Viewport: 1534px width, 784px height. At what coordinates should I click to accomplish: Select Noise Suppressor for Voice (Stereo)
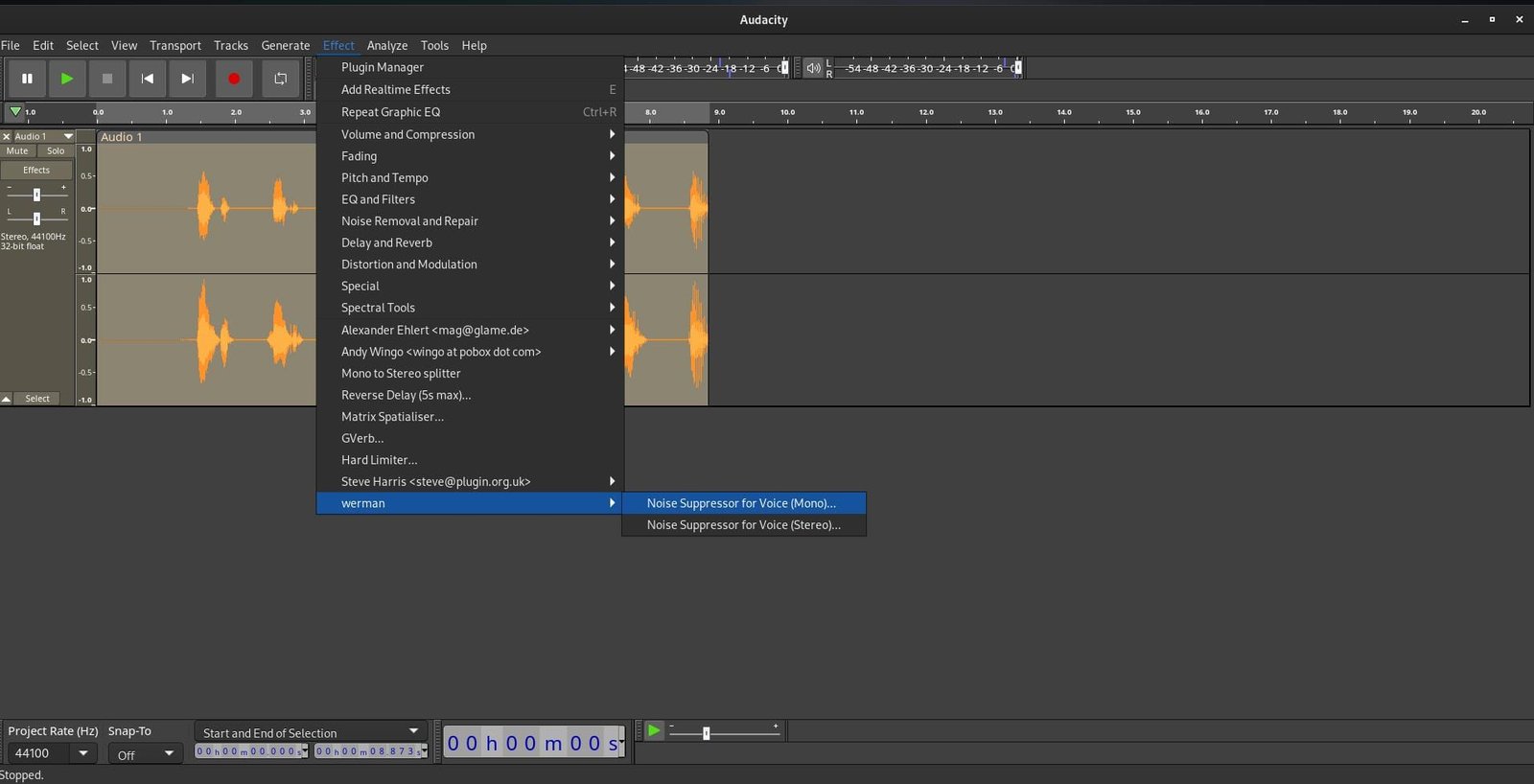click(744, 525)
